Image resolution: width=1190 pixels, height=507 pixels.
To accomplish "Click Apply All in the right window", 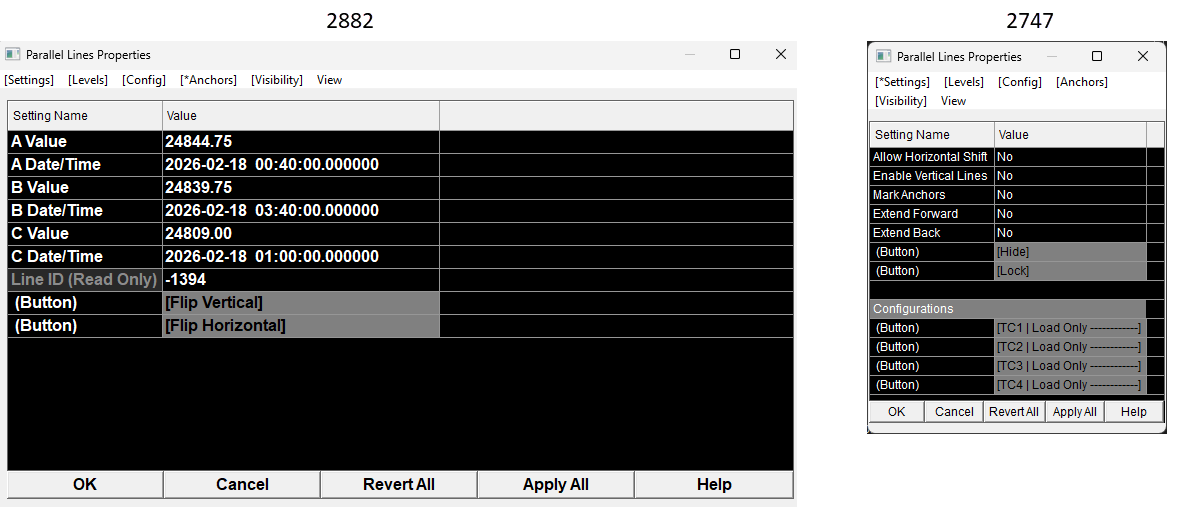I will [1075, 411].
